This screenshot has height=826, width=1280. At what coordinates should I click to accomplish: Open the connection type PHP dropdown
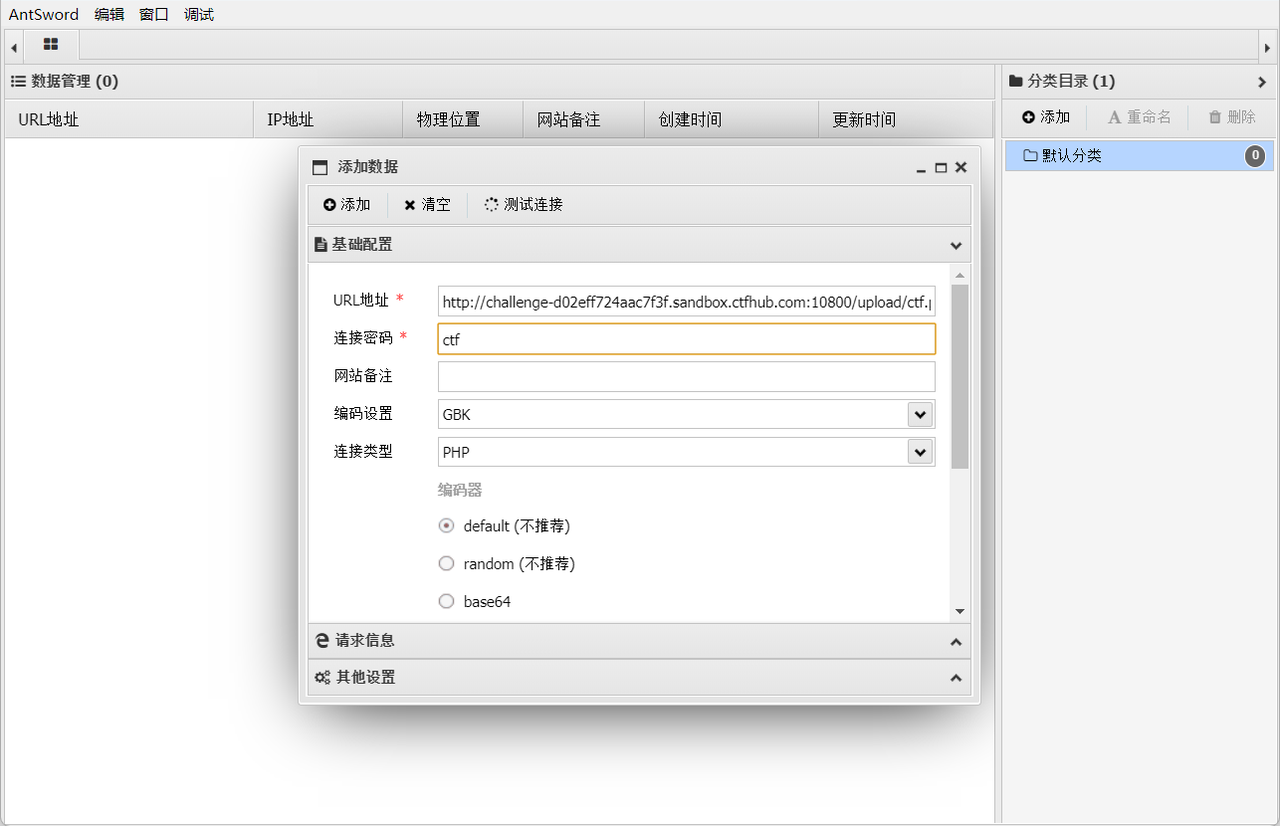click(x=919, y=452)
